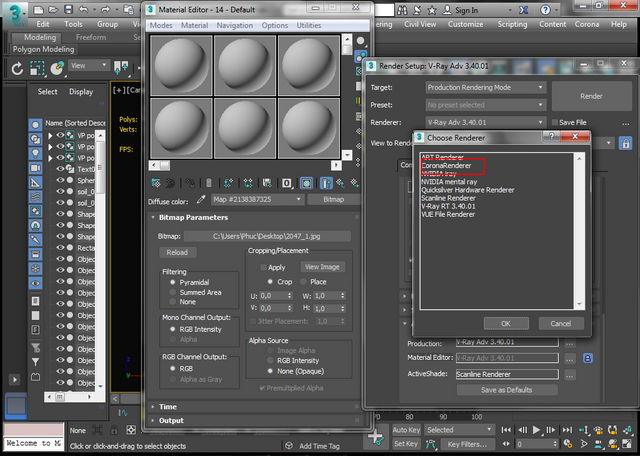Click the Go Forward to Sibling icon
The width and height of the screenshot is (640, 456).
coord(355,183)
